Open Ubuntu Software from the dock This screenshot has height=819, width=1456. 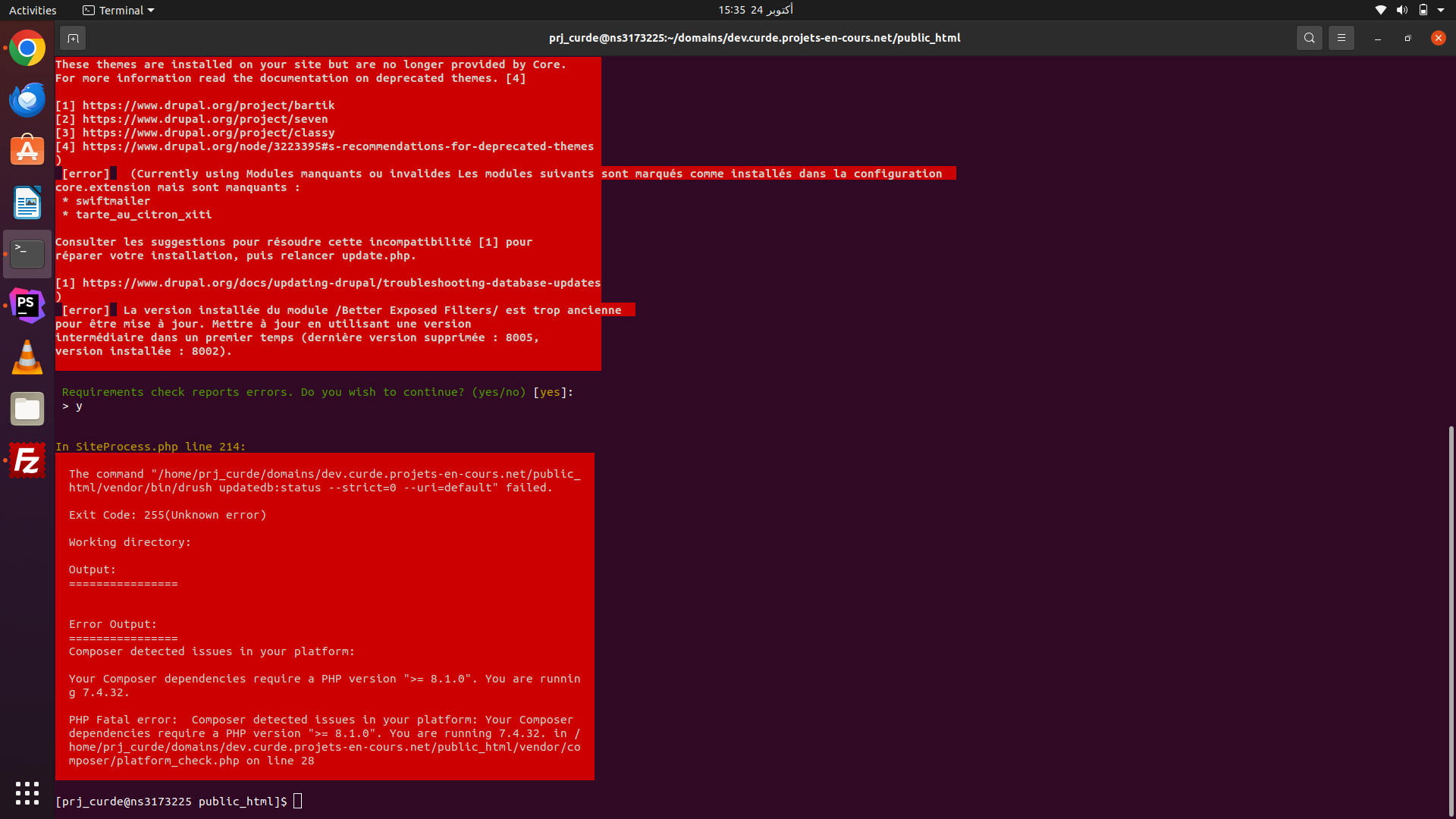click(x=27, y=150)
